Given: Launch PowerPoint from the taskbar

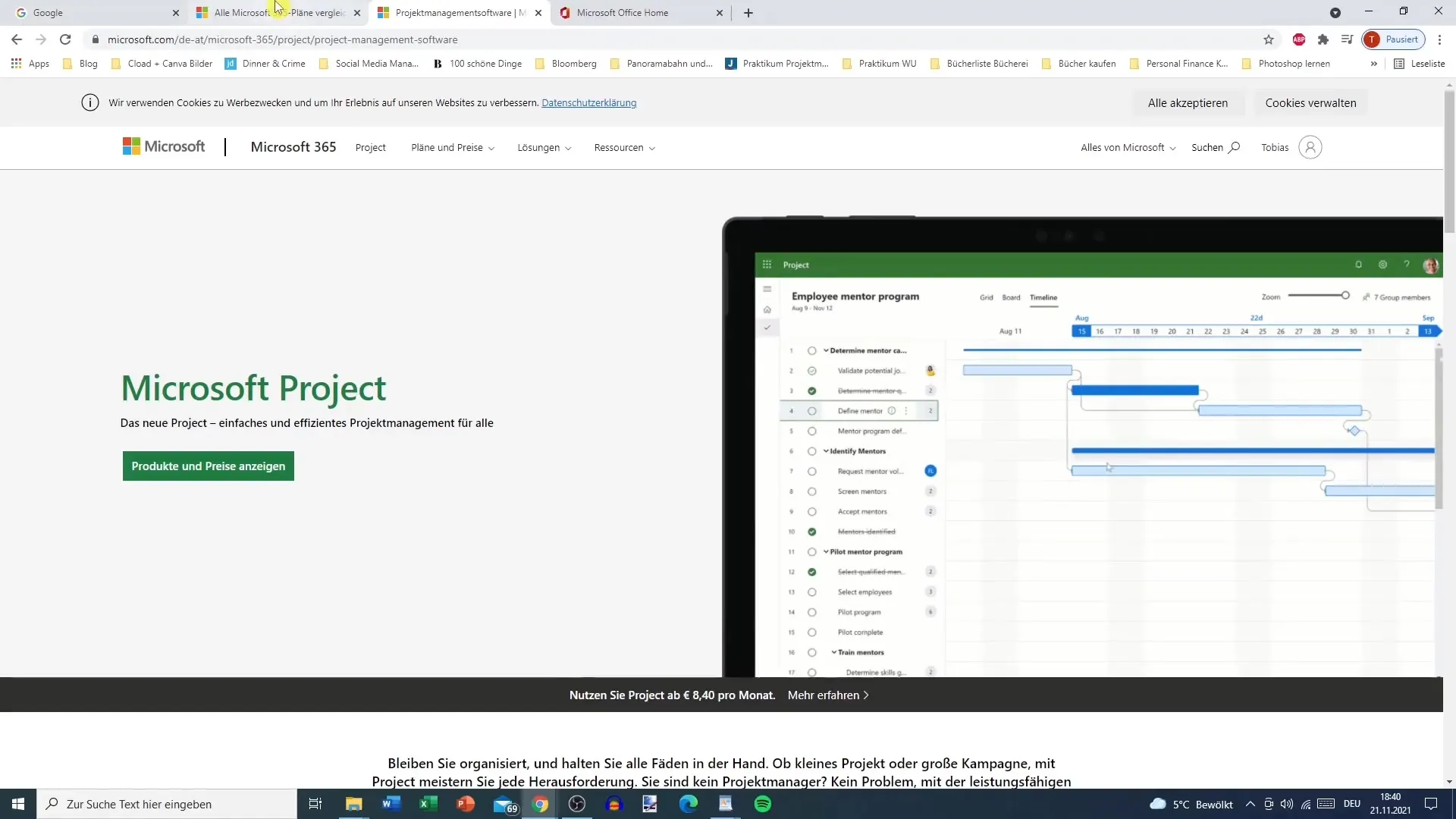Looking at the screenshot, I should (466, 804).
